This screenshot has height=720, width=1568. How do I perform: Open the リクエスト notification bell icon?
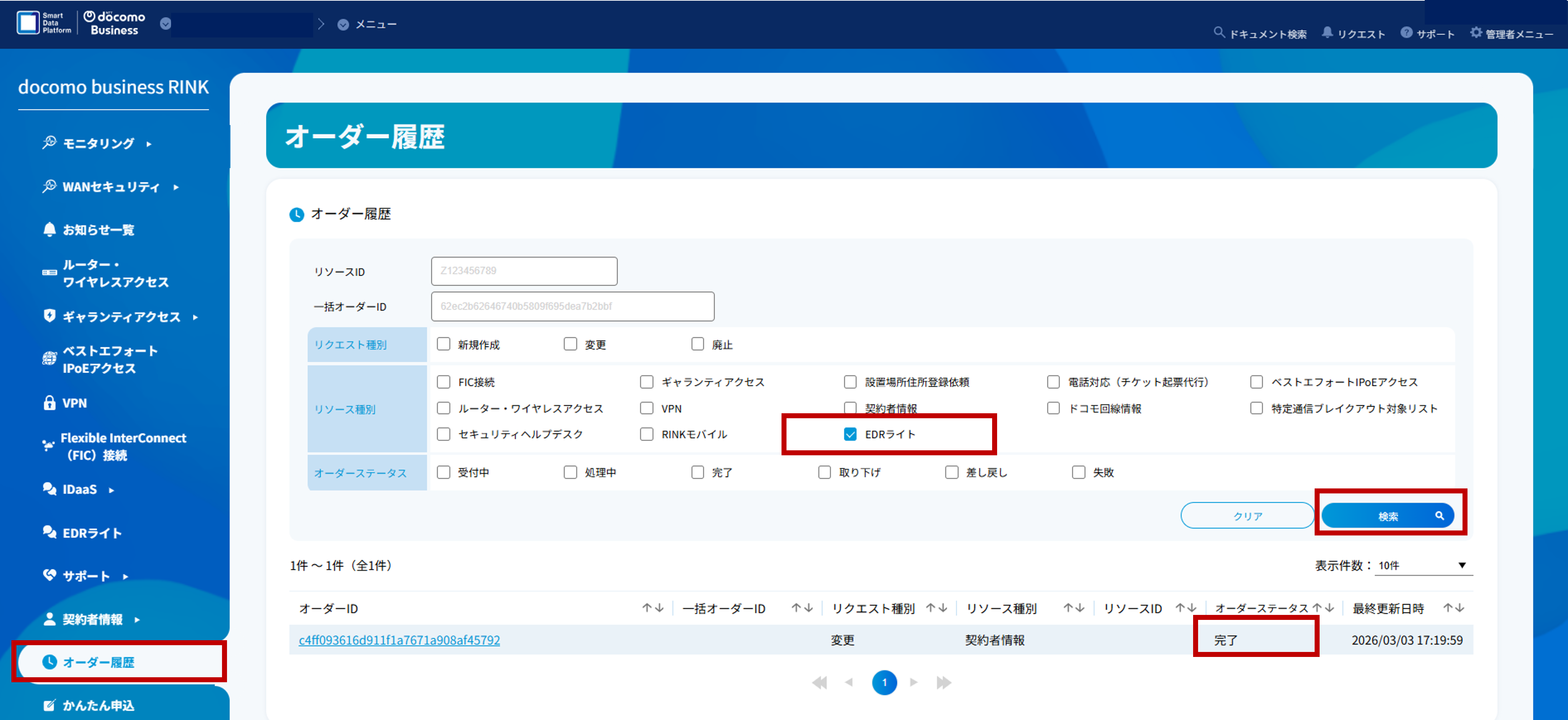coord(1327,33)
